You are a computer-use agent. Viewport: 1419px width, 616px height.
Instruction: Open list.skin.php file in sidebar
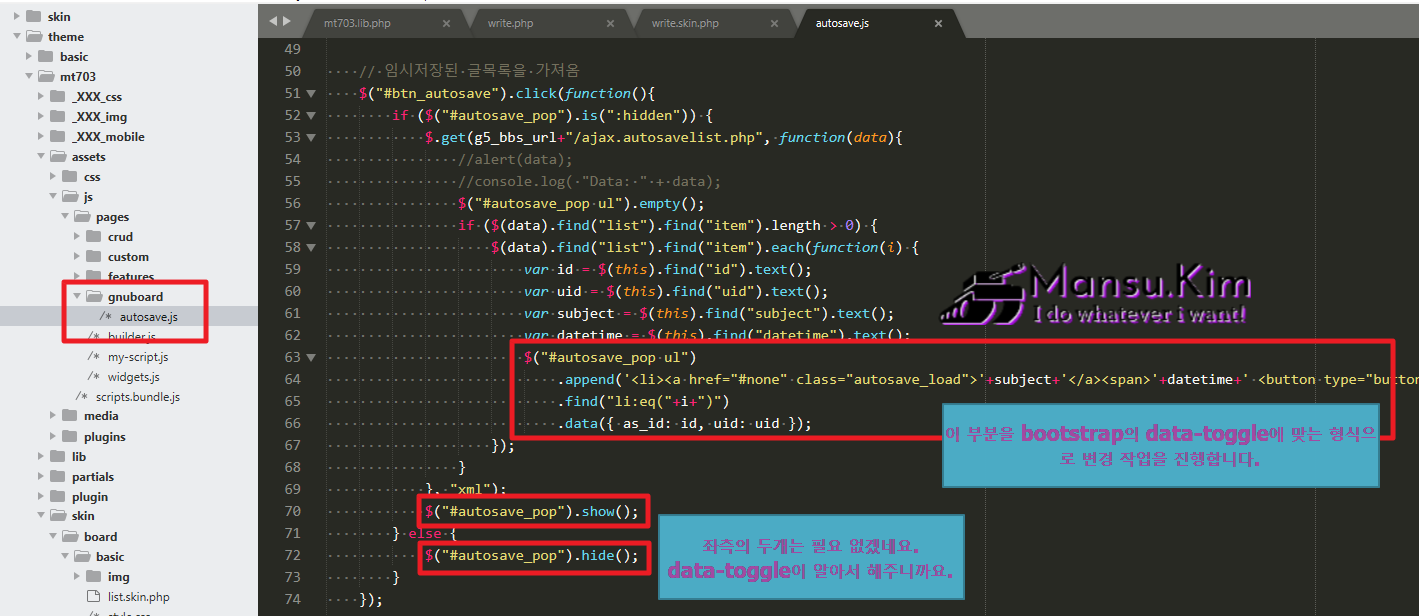[x=138, y=597]
